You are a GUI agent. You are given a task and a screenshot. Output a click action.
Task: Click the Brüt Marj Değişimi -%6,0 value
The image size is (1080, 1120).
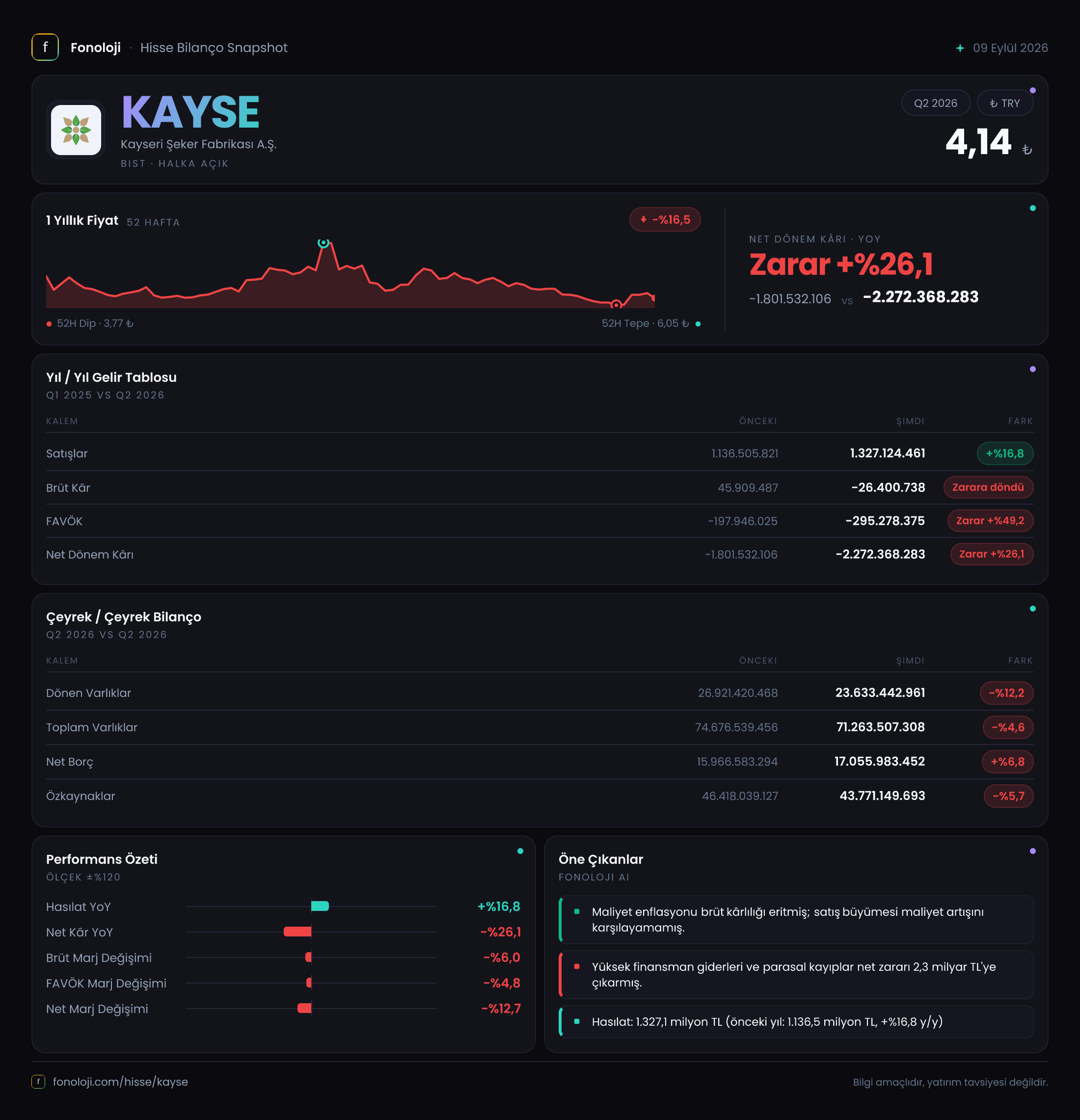click(502, 958)
